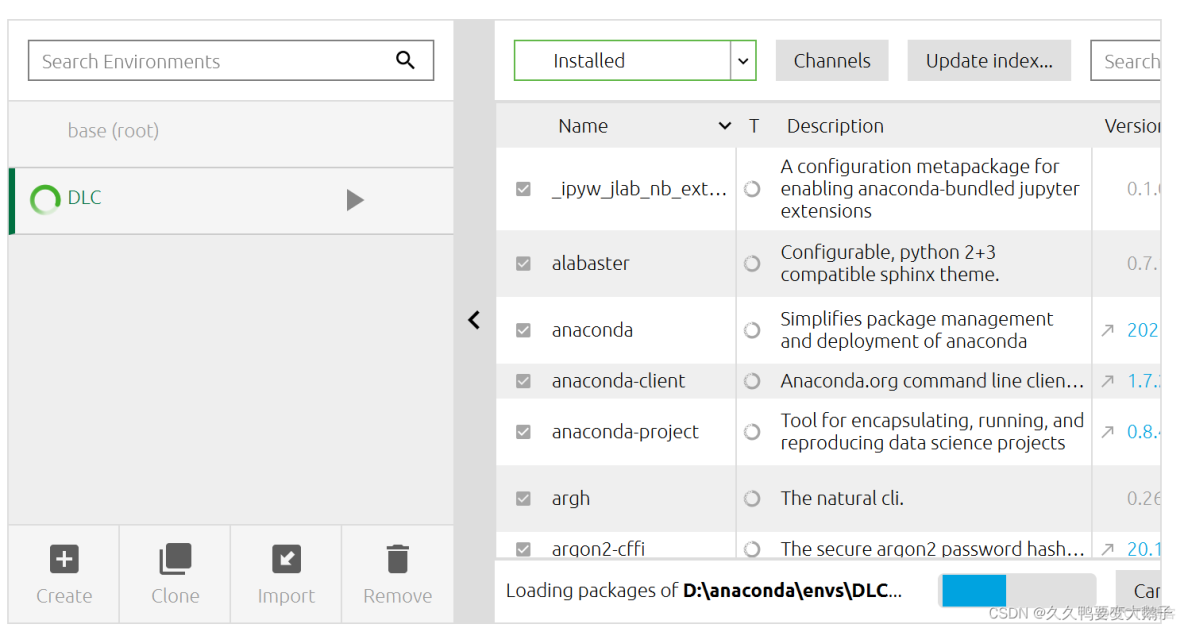Click the blue loading progress bar
Image resolution: width=1184 pixels, height=628 pixels.
(x=974, y=590)
